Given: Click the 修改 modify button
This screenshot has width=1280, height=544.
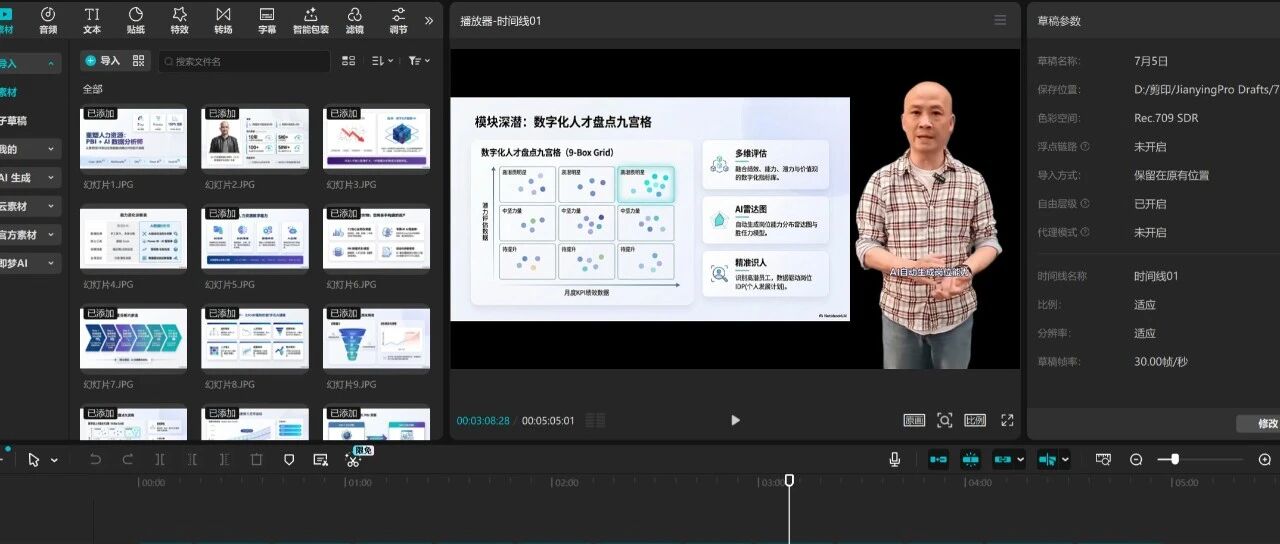Looking at the screenshot, I should point(1262,424).
